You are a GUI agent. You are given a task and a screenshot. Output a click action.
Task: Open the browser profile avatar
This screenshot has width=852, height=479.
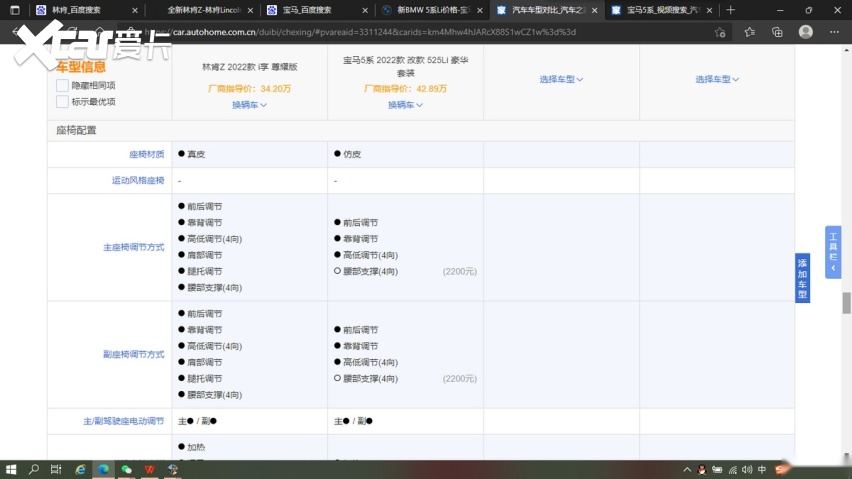pyautogui.click(x=806, y=32)
